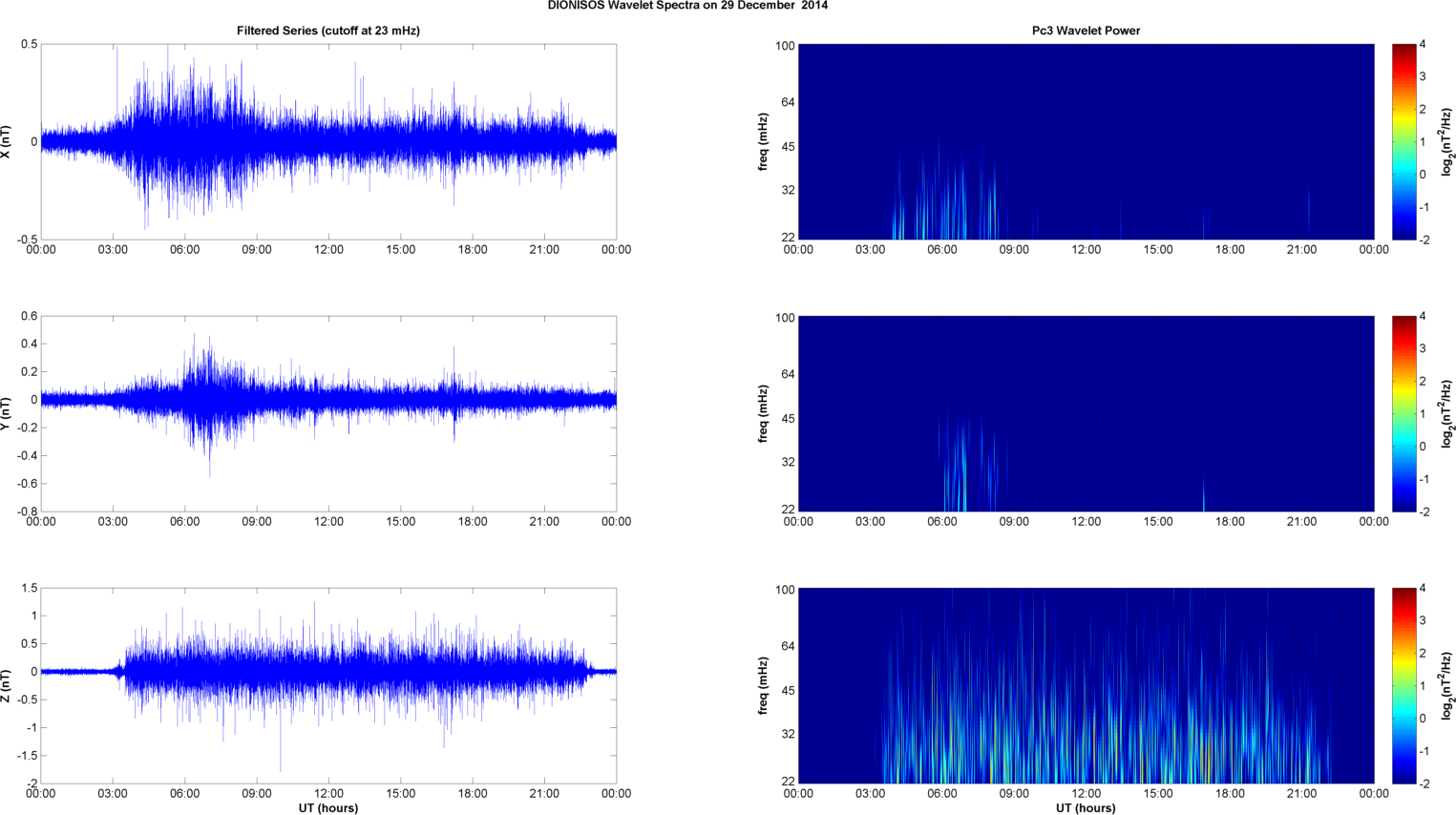Click the colorbar beside the top spectrogram
1456x815 pixels.
[x=1403, y=141]
